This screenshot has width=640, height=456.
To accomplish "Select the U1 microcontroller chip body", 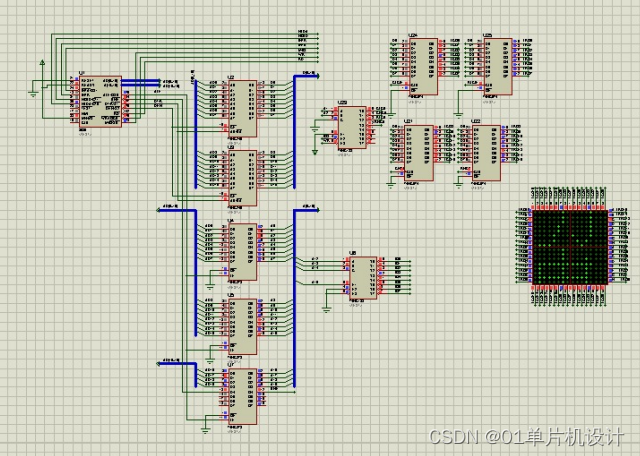I will coord(100,101).
